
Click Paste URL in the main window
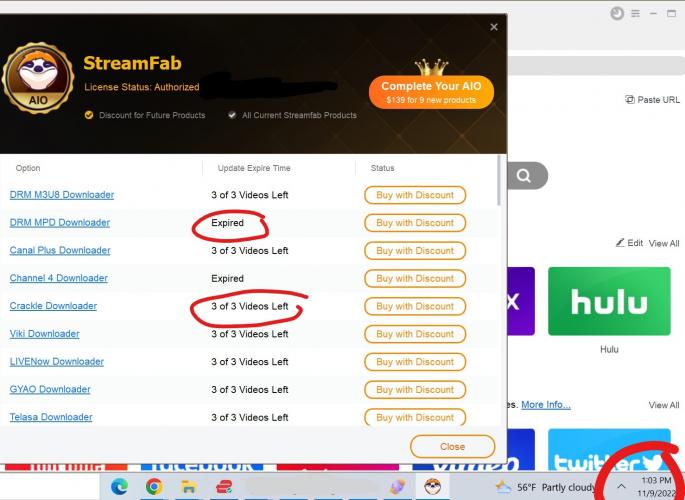(x=653, y=100)
